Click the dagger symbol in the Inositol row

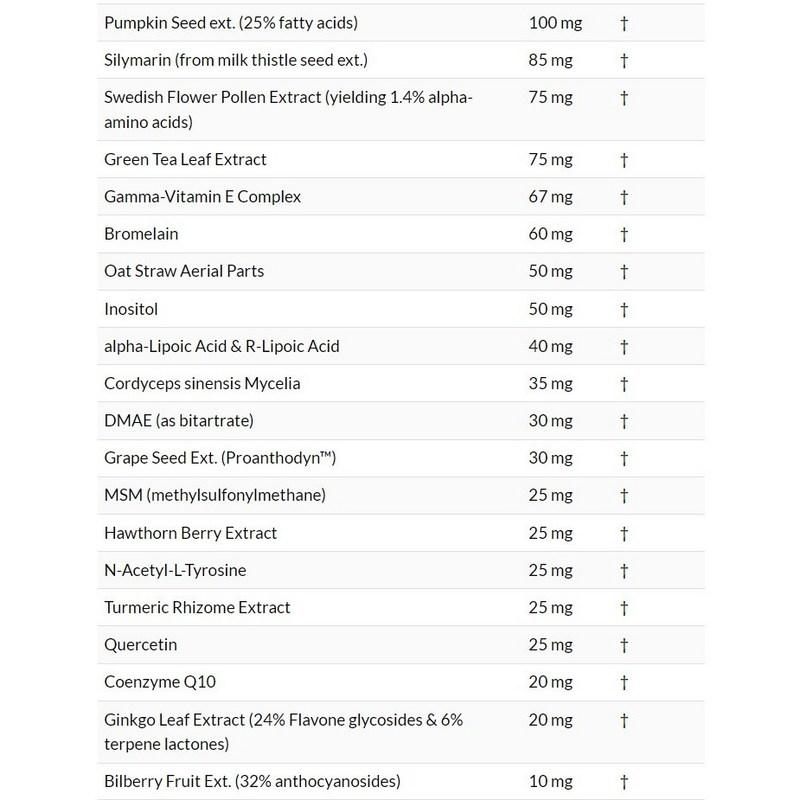[x=624, y=309]
